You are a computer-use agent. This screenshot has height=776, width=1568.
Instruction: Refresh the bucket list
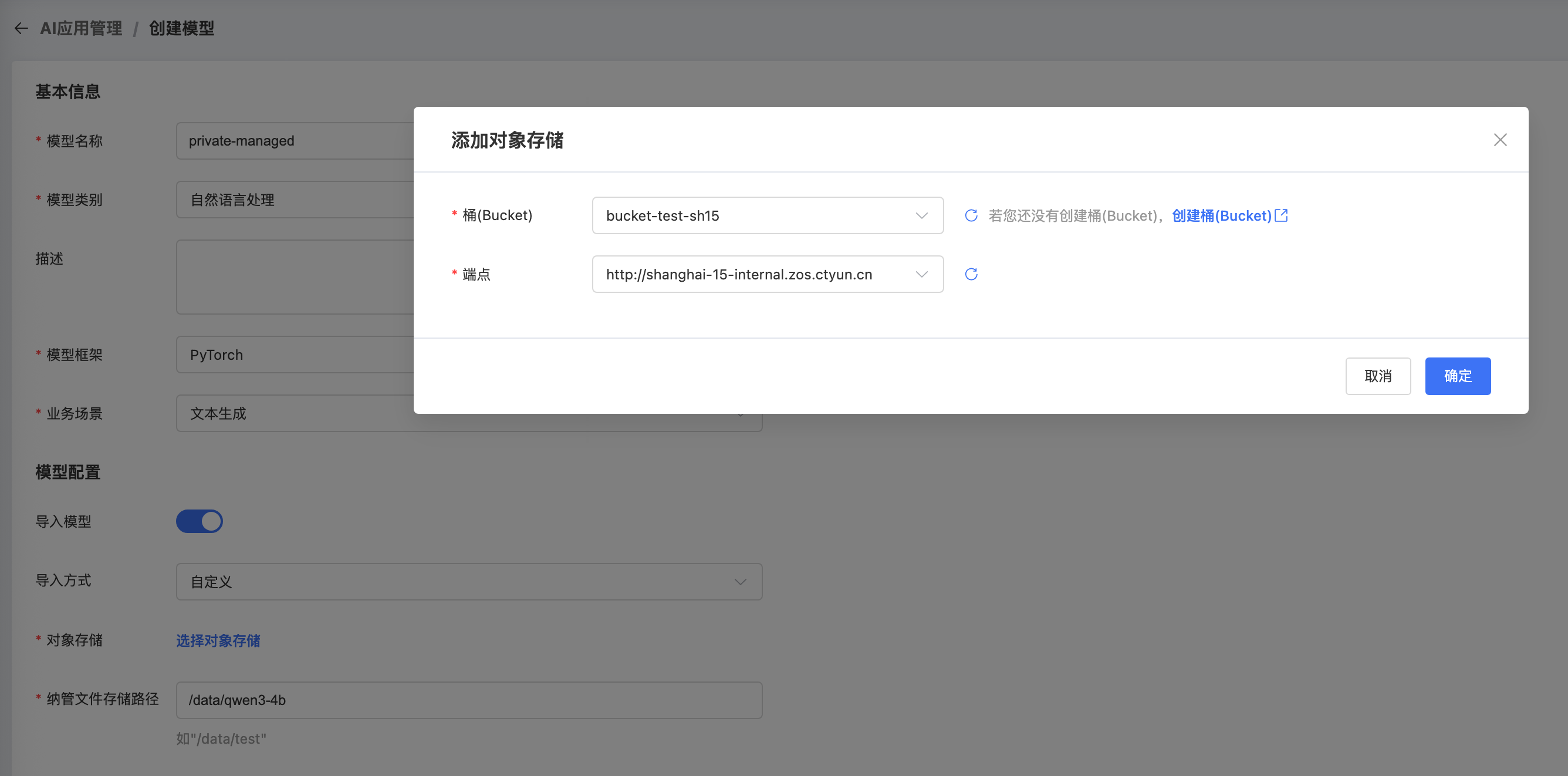tap(971, 215)
